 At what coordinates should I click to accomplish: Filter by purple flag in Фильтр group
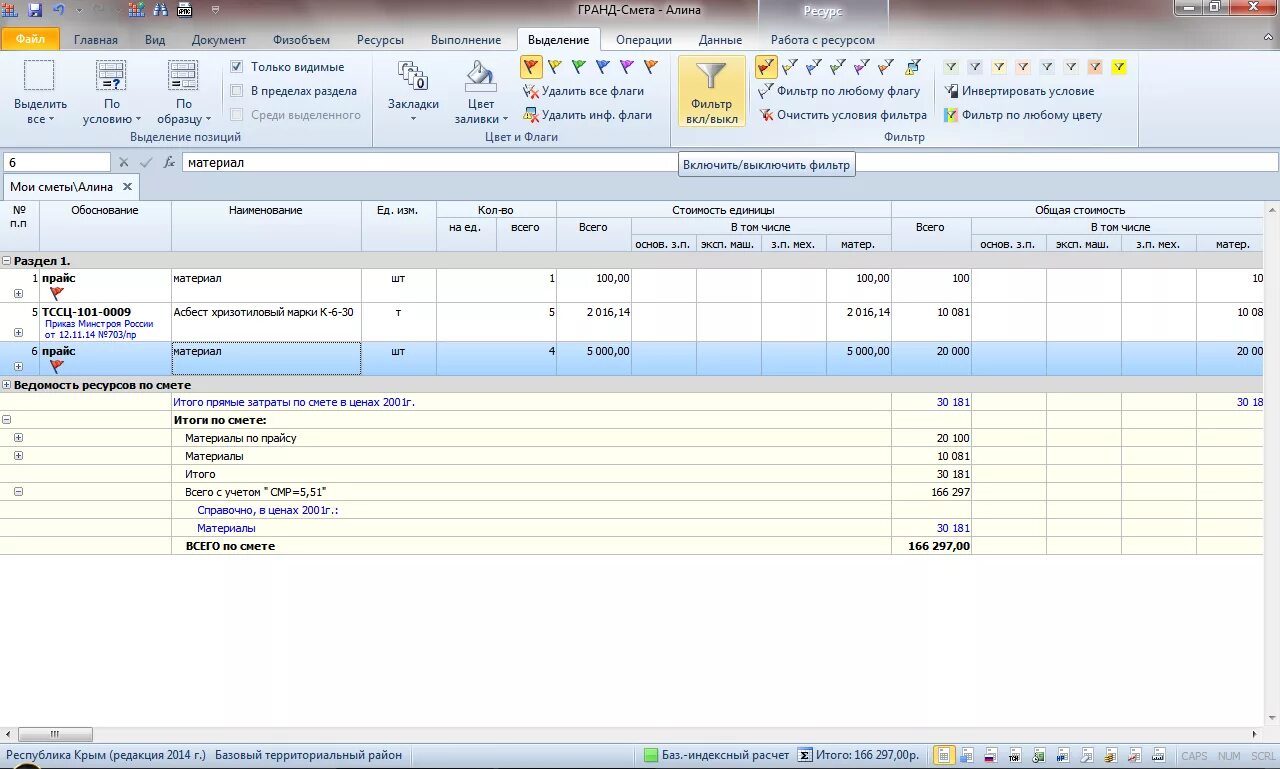pyautogui.click(x=862, y=67)
